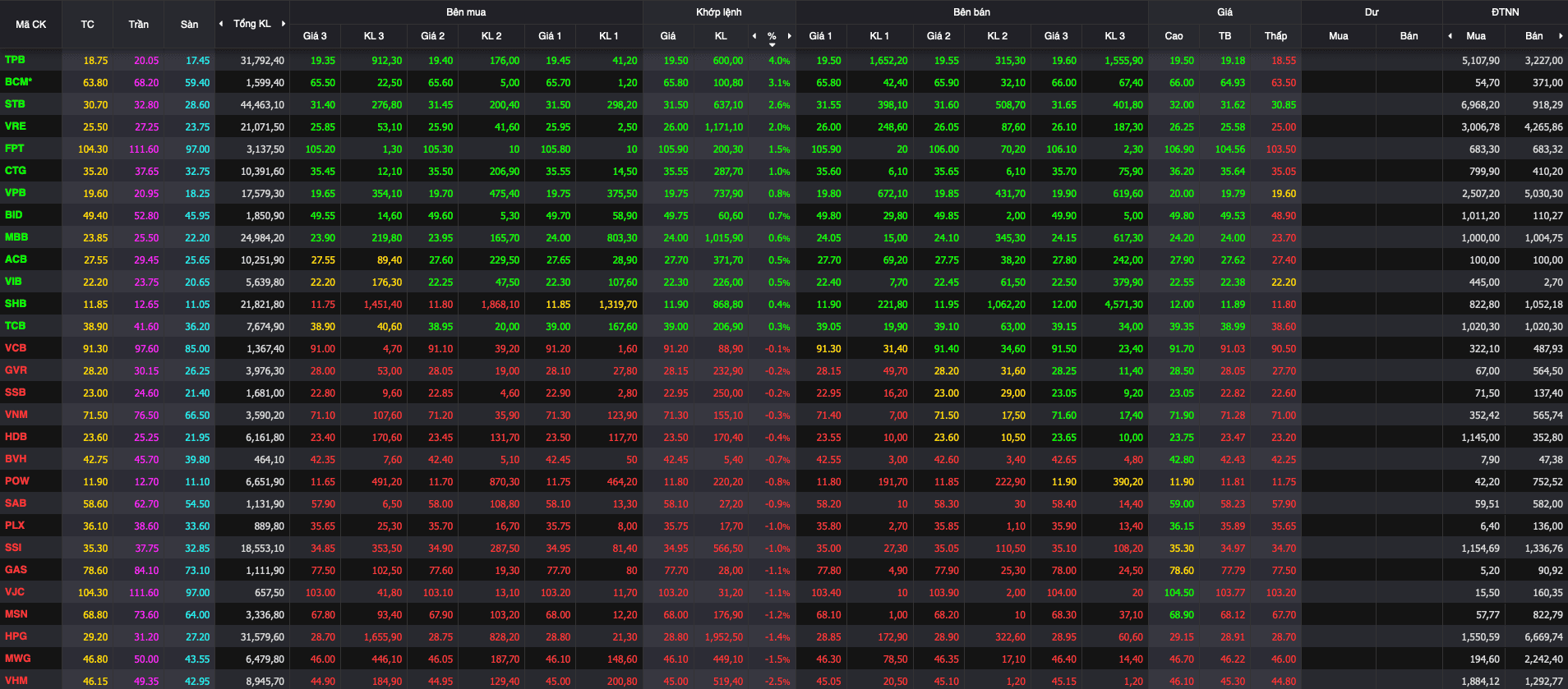This screenshot has width=1568, height=689.
Task: Click FPT ceiling price 111.60
Action: pos(144,149)
